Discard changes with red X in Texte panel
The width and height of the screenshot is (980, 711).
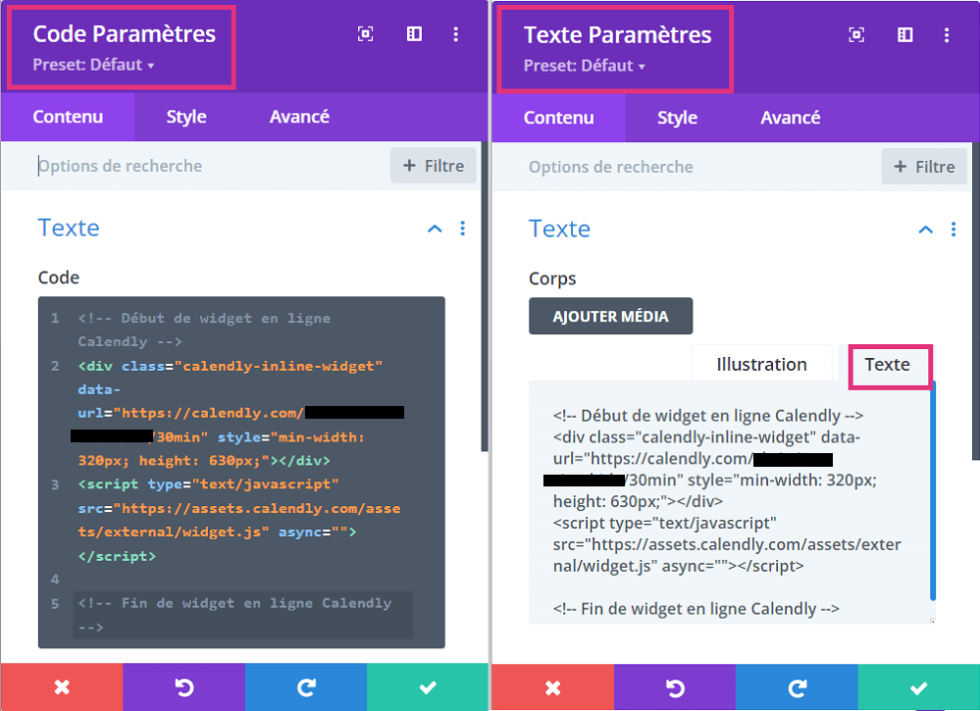(552, 687)
